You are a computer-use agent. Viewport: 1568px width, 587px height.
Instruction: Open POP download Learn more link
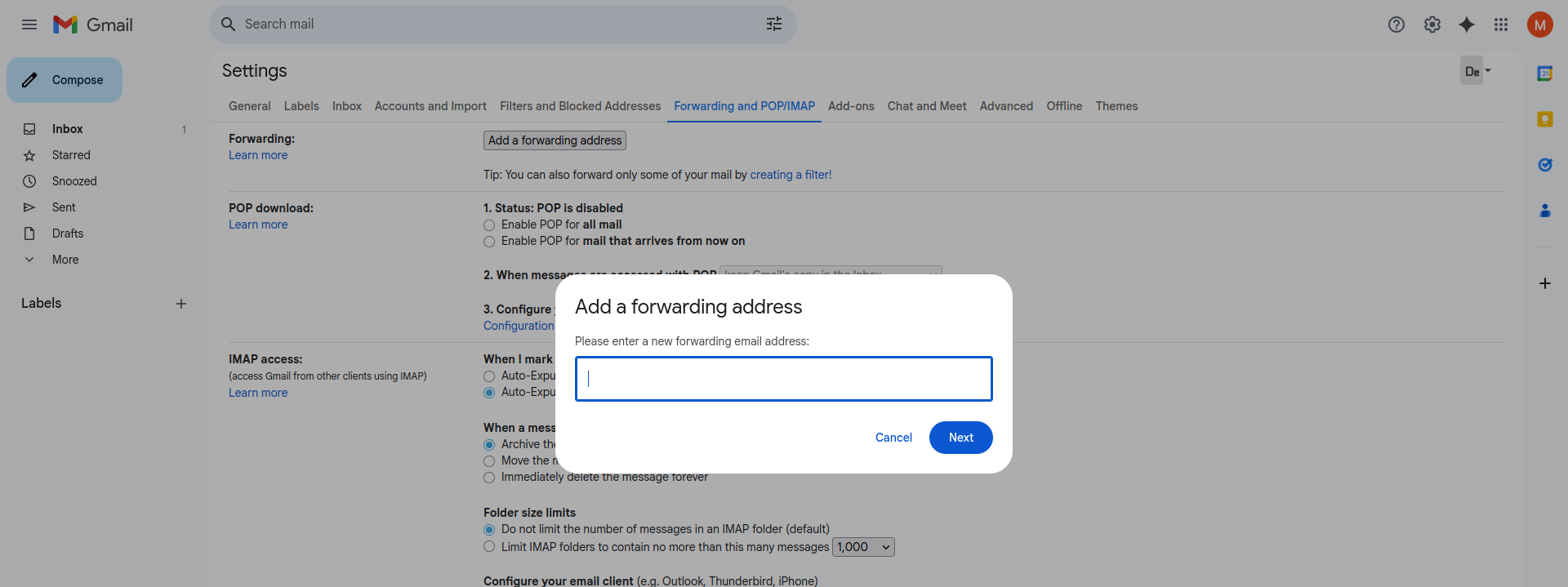258,225
